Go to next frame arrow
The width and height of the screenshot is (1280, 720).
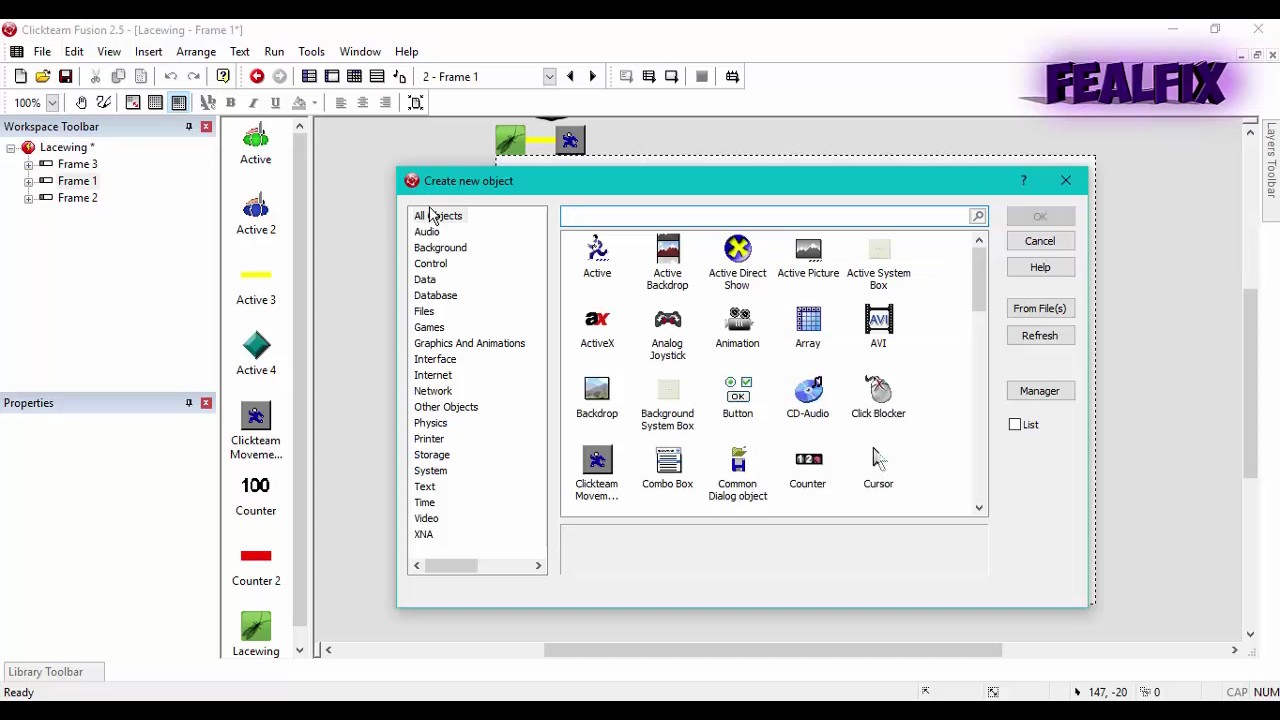(592, 76)
